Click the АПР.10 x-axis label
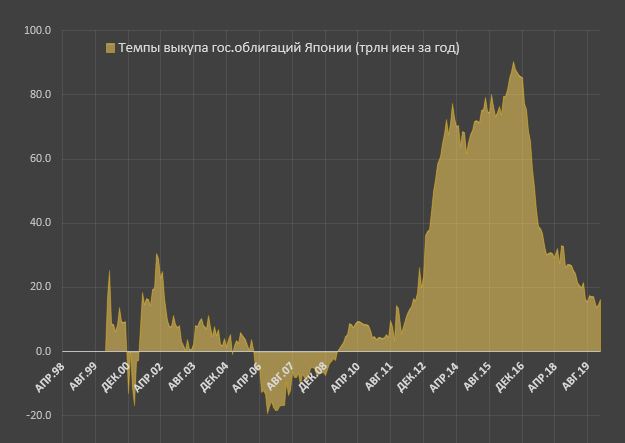Screen dimensions: 625x443 pos(345,375)
